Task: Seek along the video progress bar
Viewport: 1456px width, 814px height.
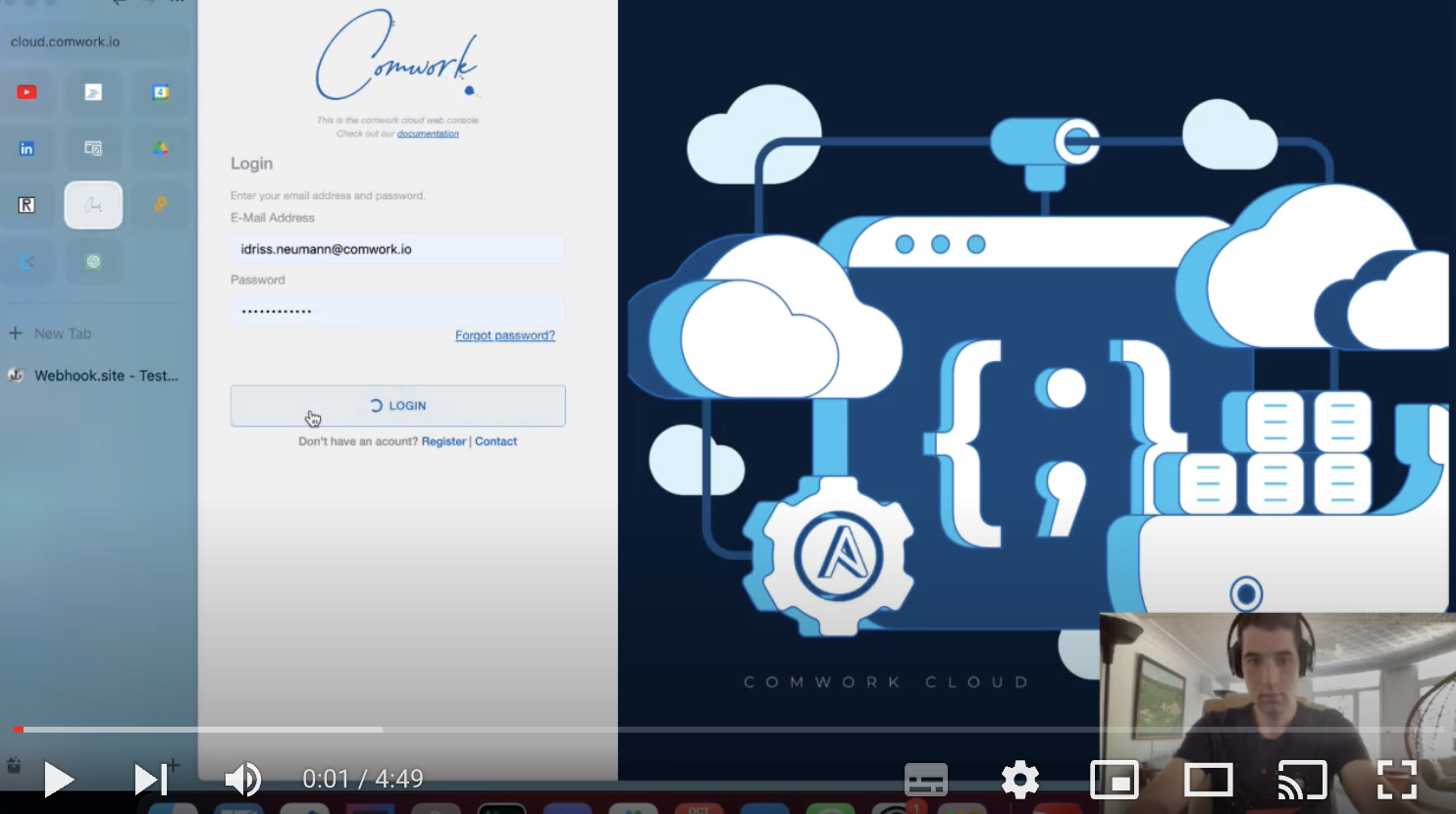Action: [728, 730]
